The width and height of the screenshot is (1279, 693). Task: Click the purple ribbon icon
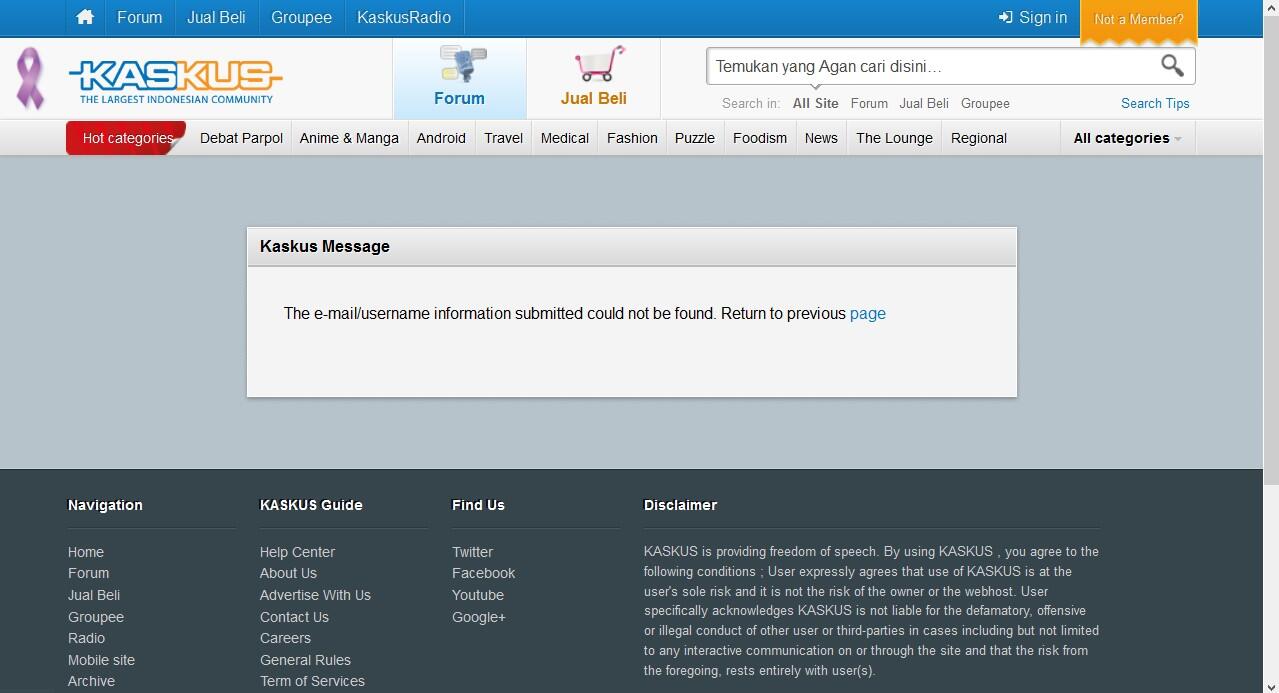31,78
